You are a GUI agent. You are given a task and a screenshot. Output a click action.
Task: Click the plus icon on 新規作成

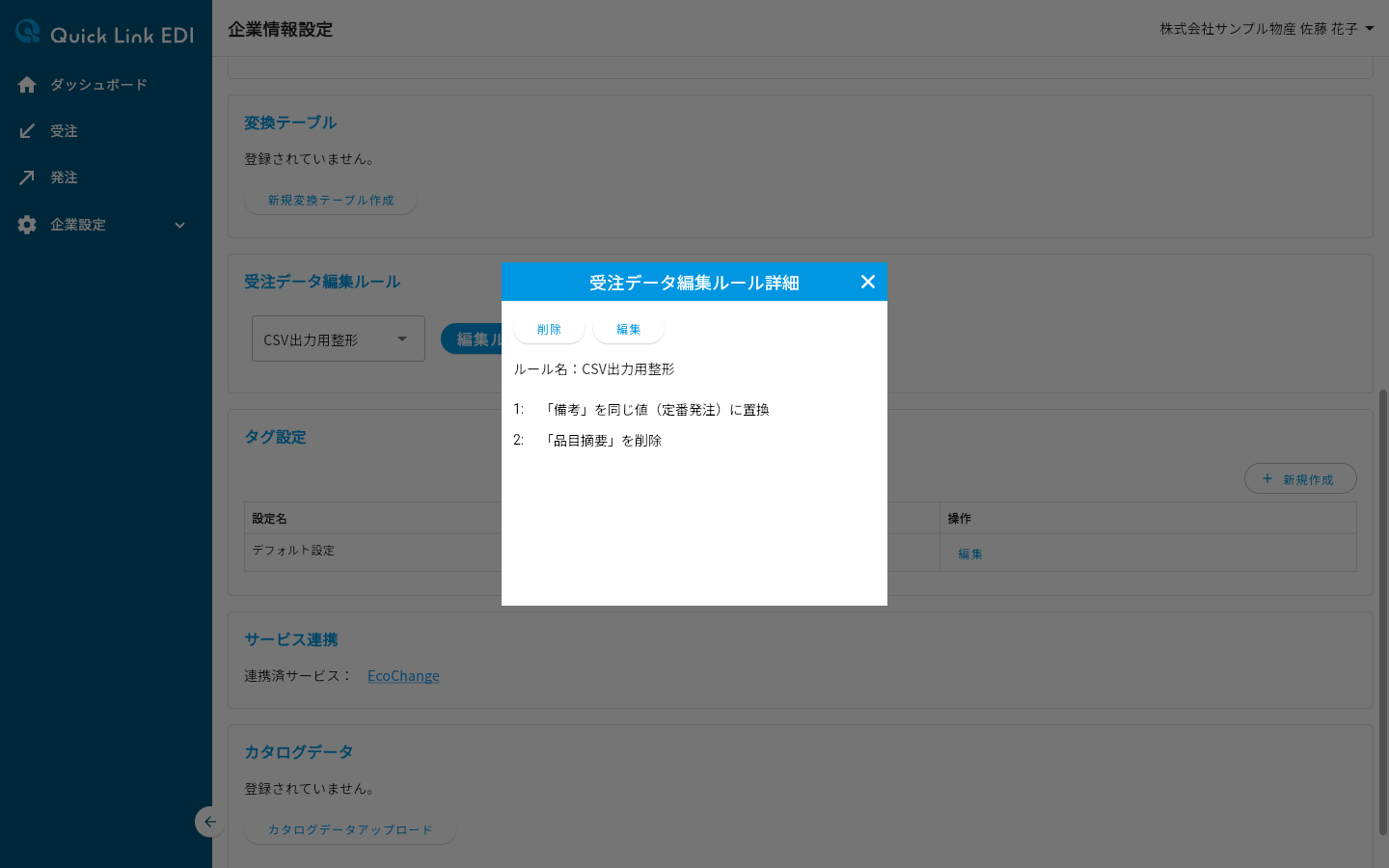[x=1267, y=478]
